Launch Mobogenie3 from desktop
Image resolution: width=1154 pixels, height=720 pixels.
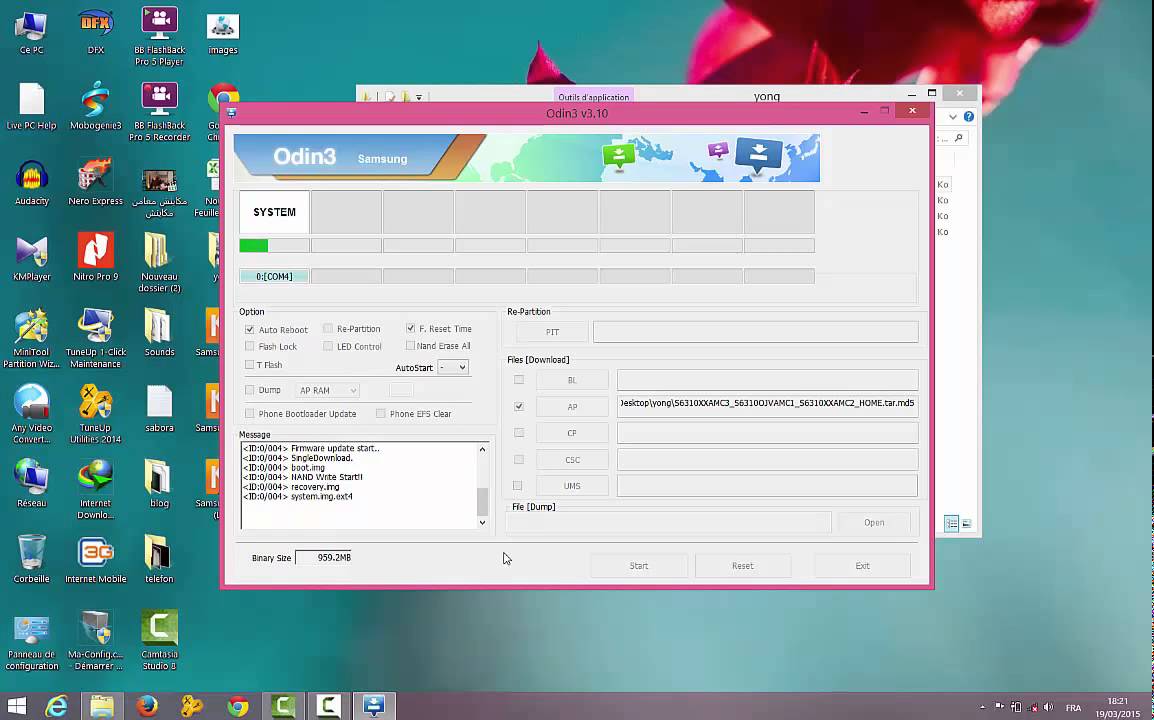pyautogui.click(x=96, y=107)
